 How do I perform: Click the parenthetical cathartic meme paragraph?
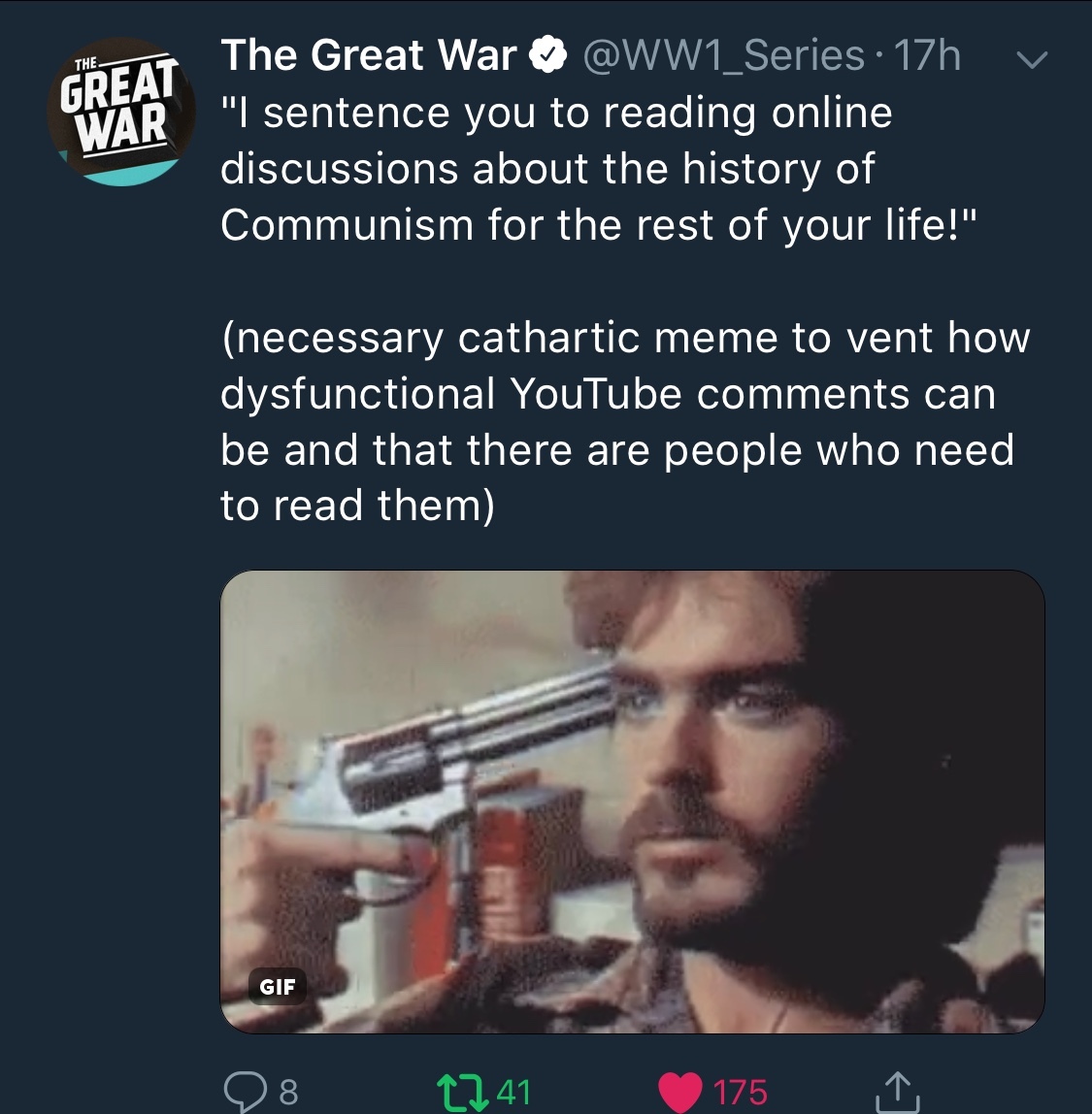click(625, 421)
